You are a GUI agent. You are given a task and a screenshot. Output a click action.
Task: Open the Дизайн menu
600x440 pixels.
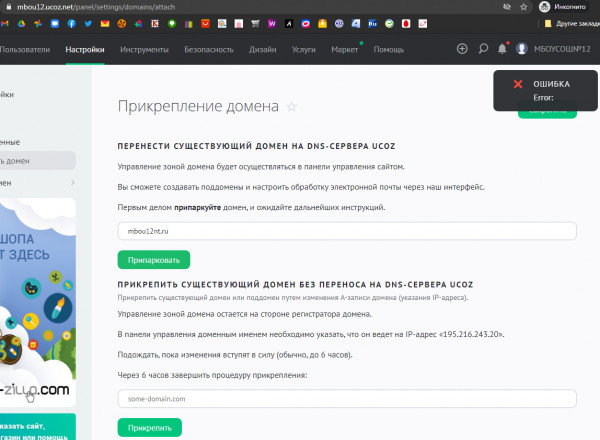[x=262, y=49]
